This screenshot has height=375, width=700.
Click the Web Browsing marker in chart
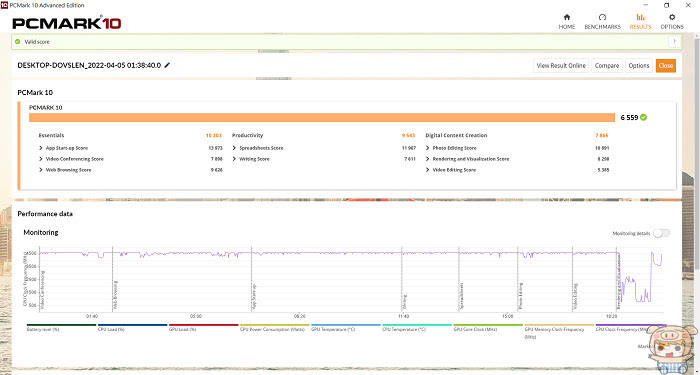[x=116, y=296]
